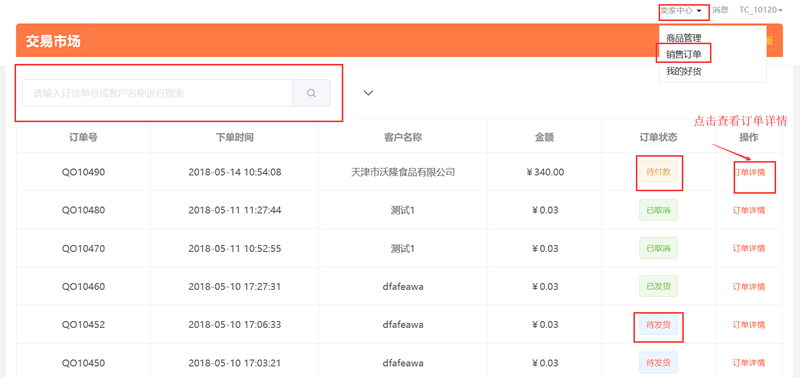This screenshot has width=800, height=378.
Task: Open the 卖家中心 dropdown
Action: pos(682,10)
